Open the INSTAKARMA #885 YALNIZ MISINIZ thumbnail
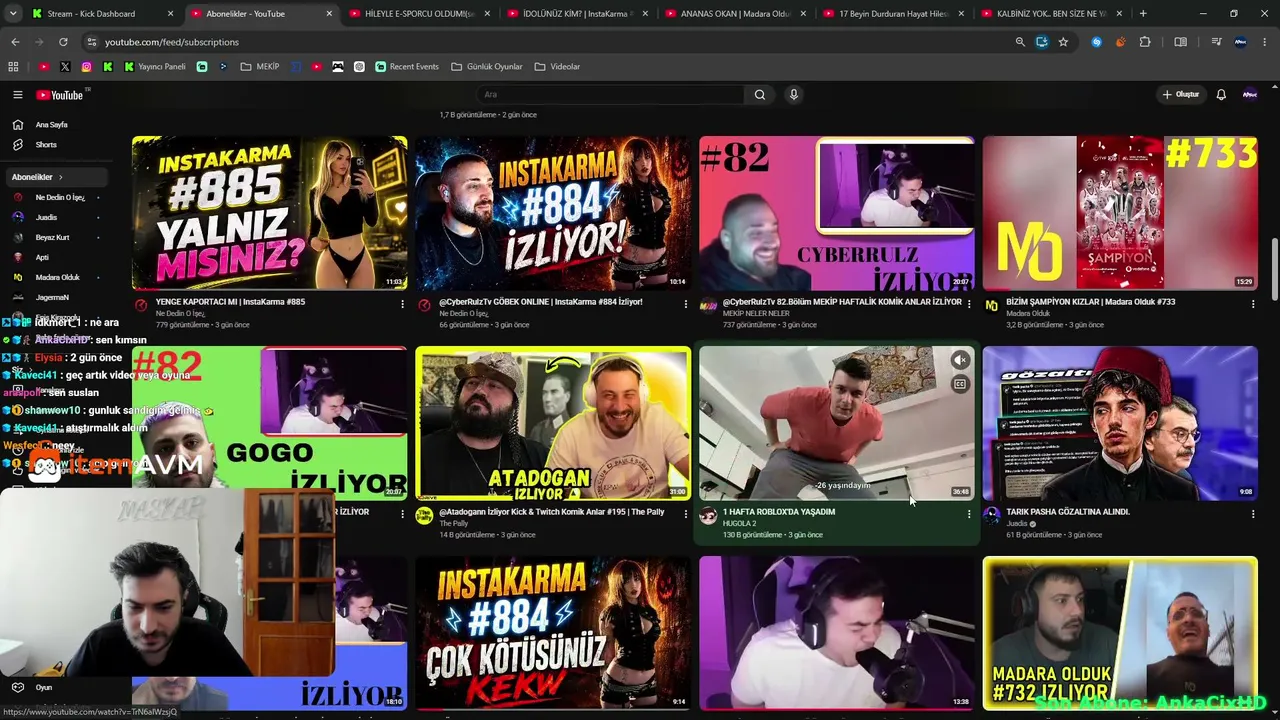1280x720 pixels. click(x=270, y=213)
